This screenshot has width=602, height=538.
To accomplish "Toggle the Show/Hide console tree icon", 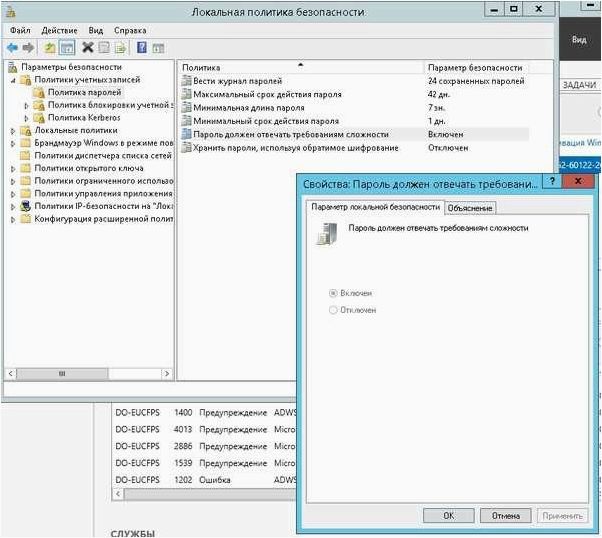I will coord(67,48).
